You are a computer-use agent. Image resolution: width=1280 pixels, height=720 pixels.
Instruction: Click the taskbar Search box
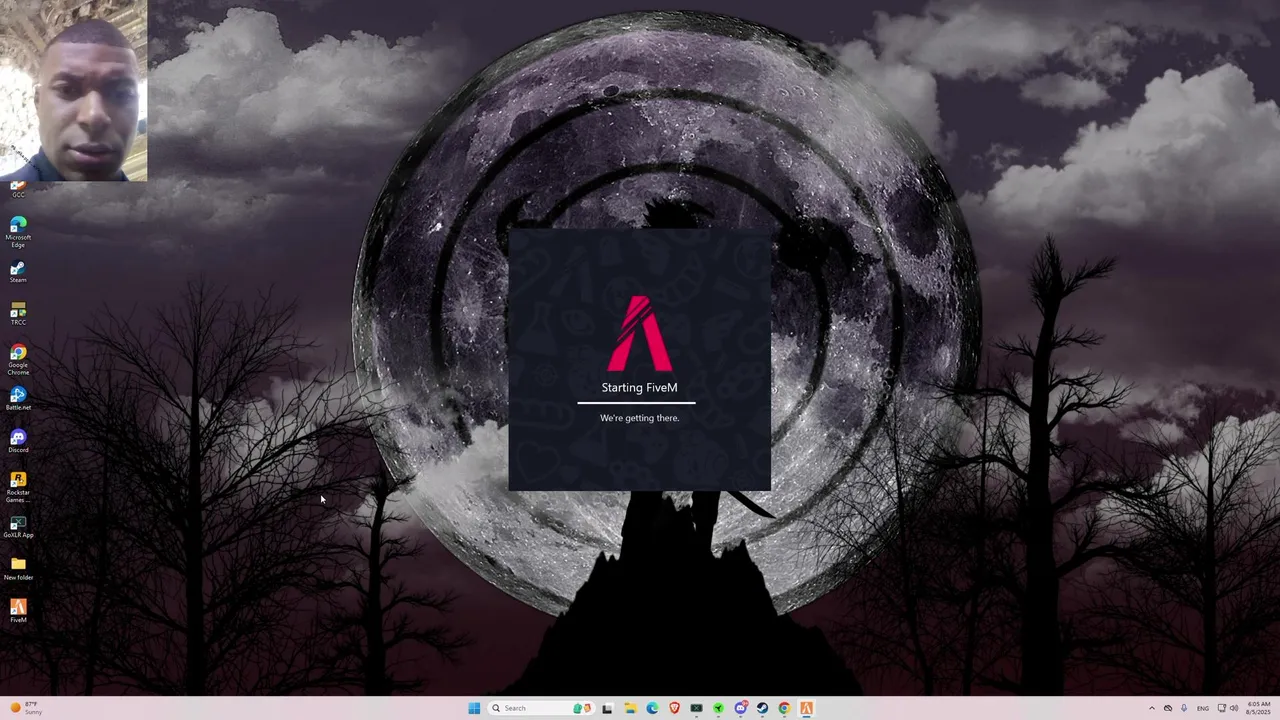(x=540, y=708)
